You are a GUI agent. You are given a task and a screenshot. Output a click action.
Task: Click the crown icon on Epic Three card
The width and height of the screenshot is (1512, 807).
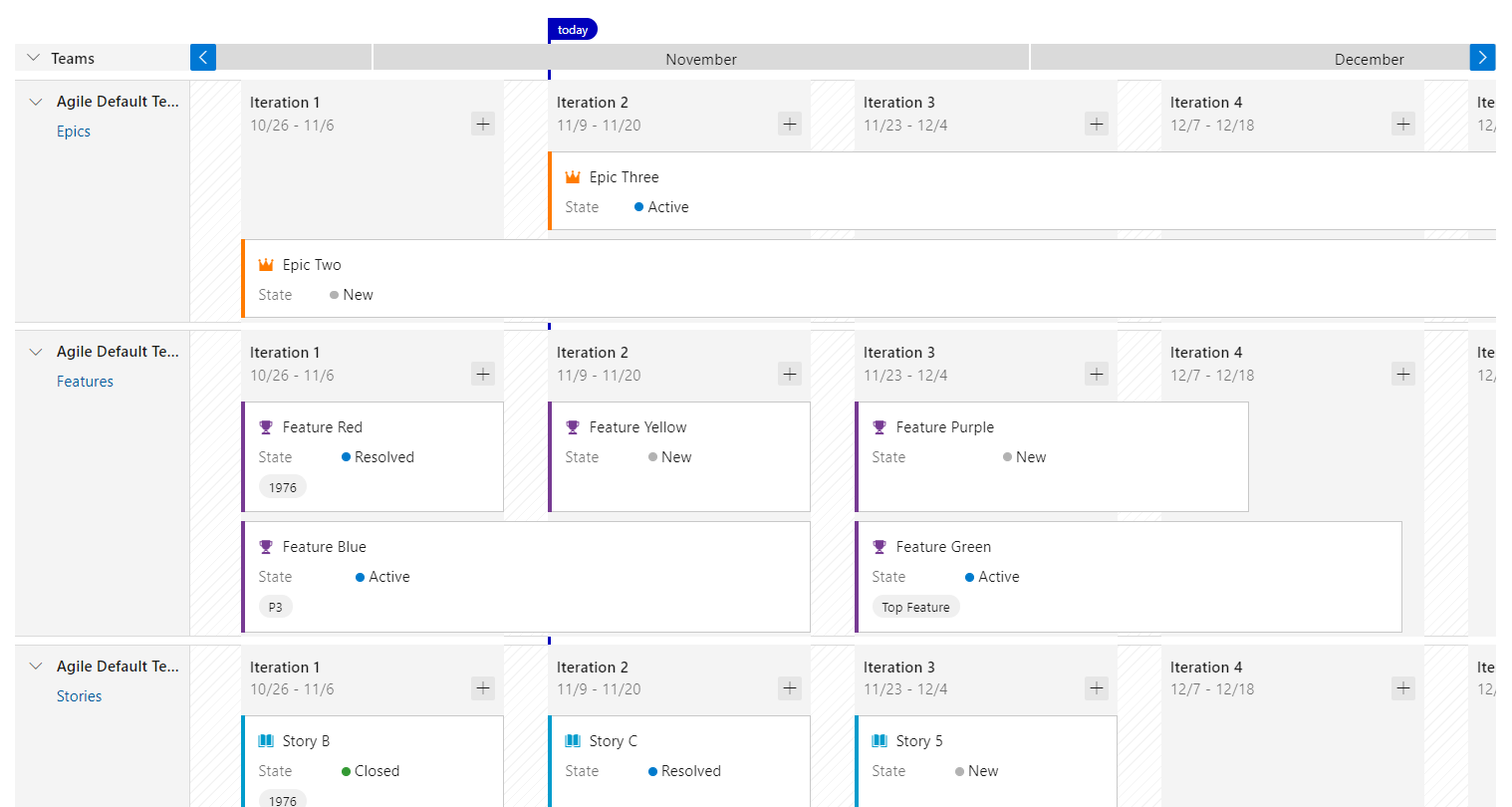(x=574, y=176)
